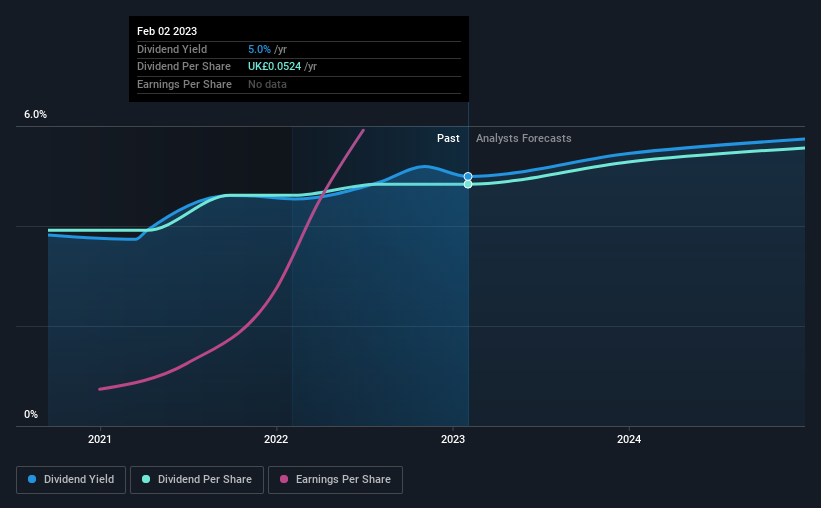
Task: Click the teal Dividend Per Share legend dot
Action: click(146, 479)
